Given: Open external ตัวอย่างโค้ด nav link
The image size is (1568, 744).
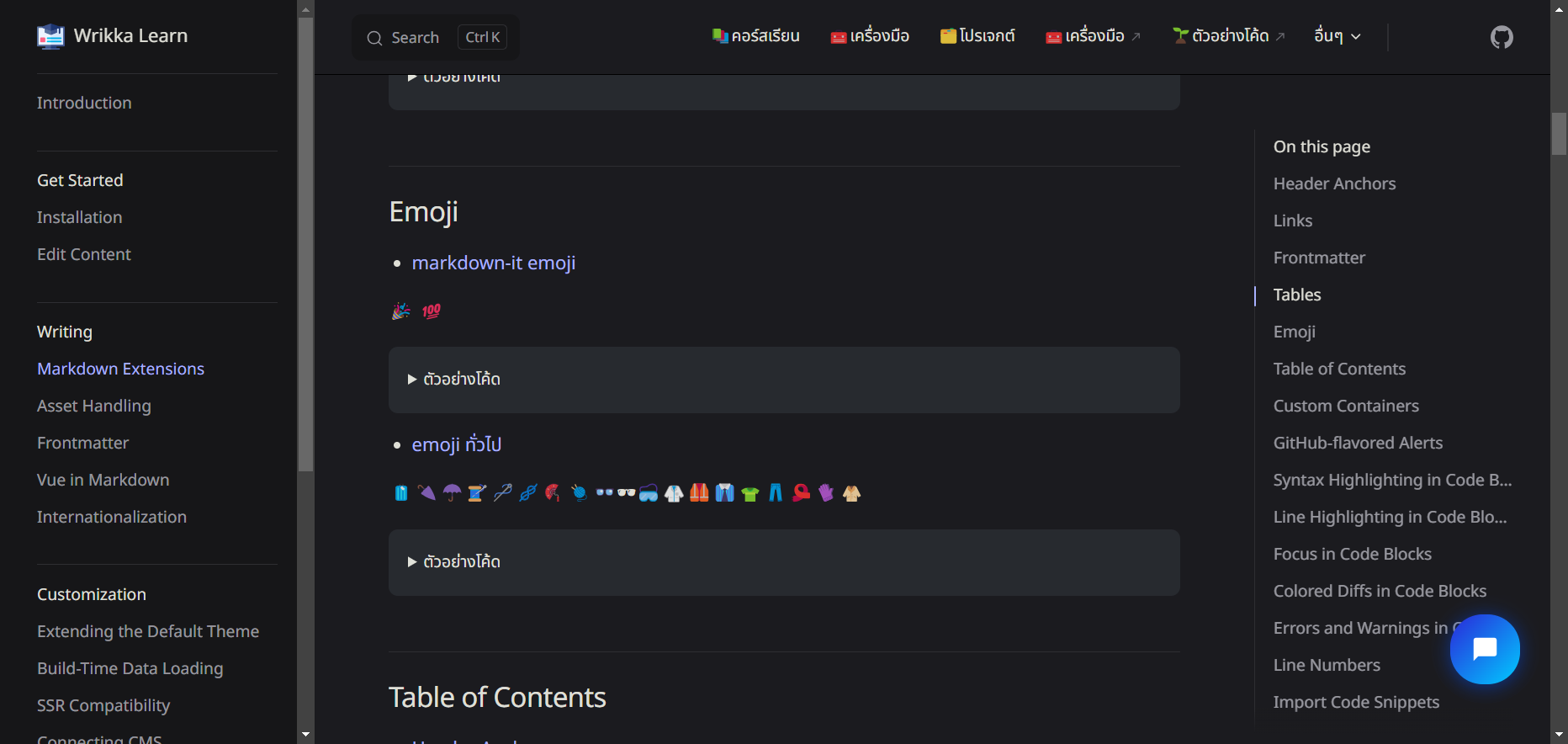Looking at the screenshot, I should click(x=1229, y=36).
